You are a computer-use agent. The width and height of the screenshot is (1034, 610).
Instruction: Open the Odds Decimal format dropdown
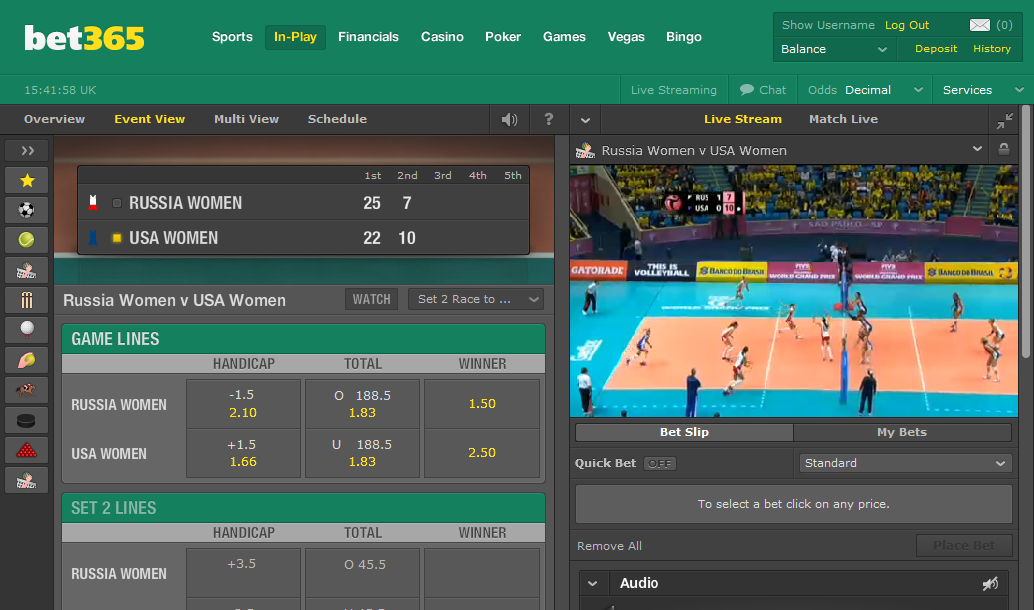(865, 90)
